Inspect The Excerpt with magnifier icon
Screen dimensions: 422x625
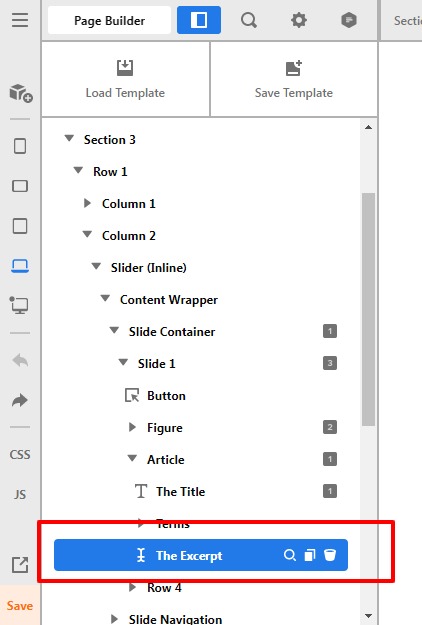(x=290, y=555)
